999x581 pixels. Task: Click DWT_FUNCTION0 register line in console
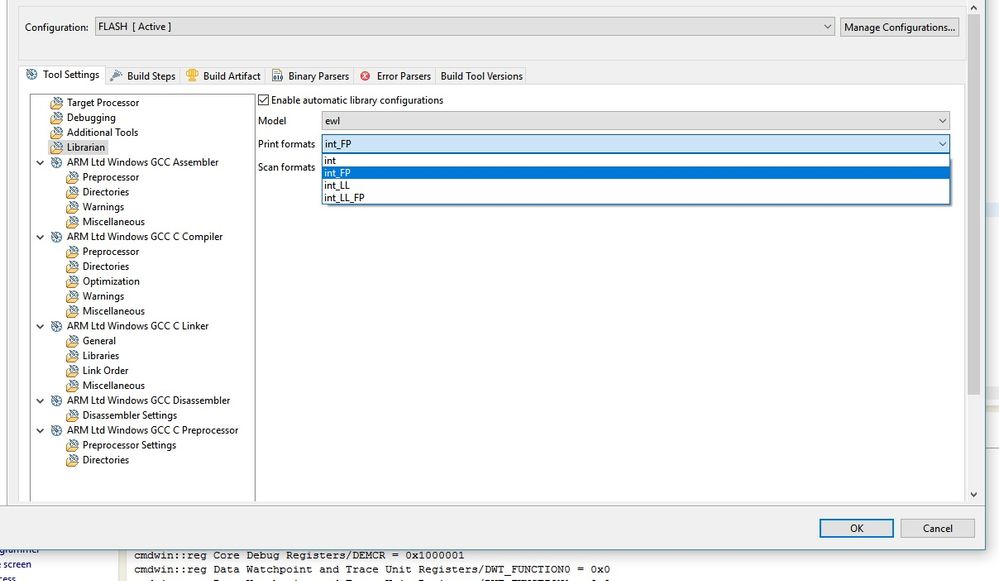click(371, 570)
